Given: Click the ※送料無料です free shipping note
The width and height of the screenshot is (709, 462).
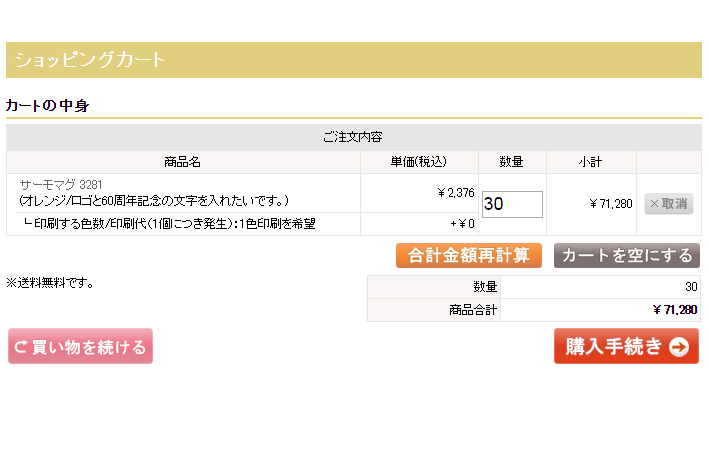Looking at the screenshot, I should 50,283.
